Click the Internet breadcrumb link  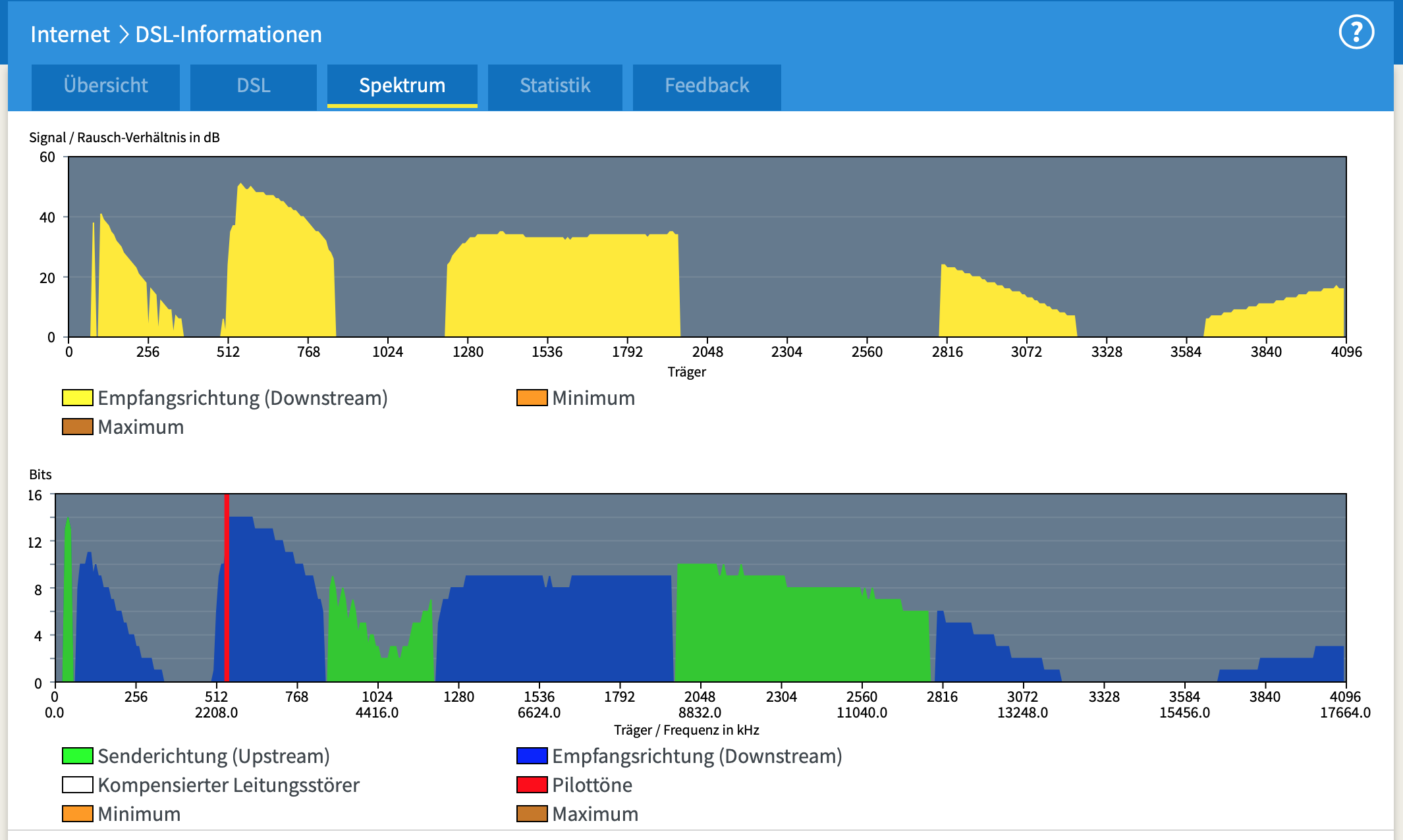pos(70,34)
